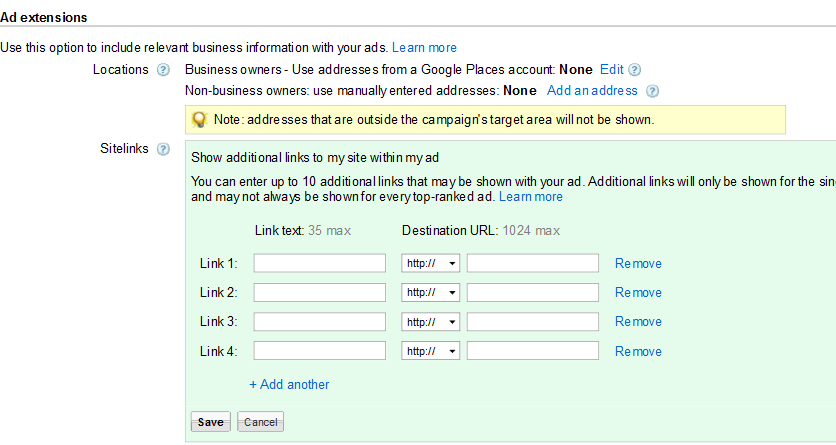This screenshot has width=836, height=445.
Task: Remove the Link 3 row
Action: click(x=638, y=322)
